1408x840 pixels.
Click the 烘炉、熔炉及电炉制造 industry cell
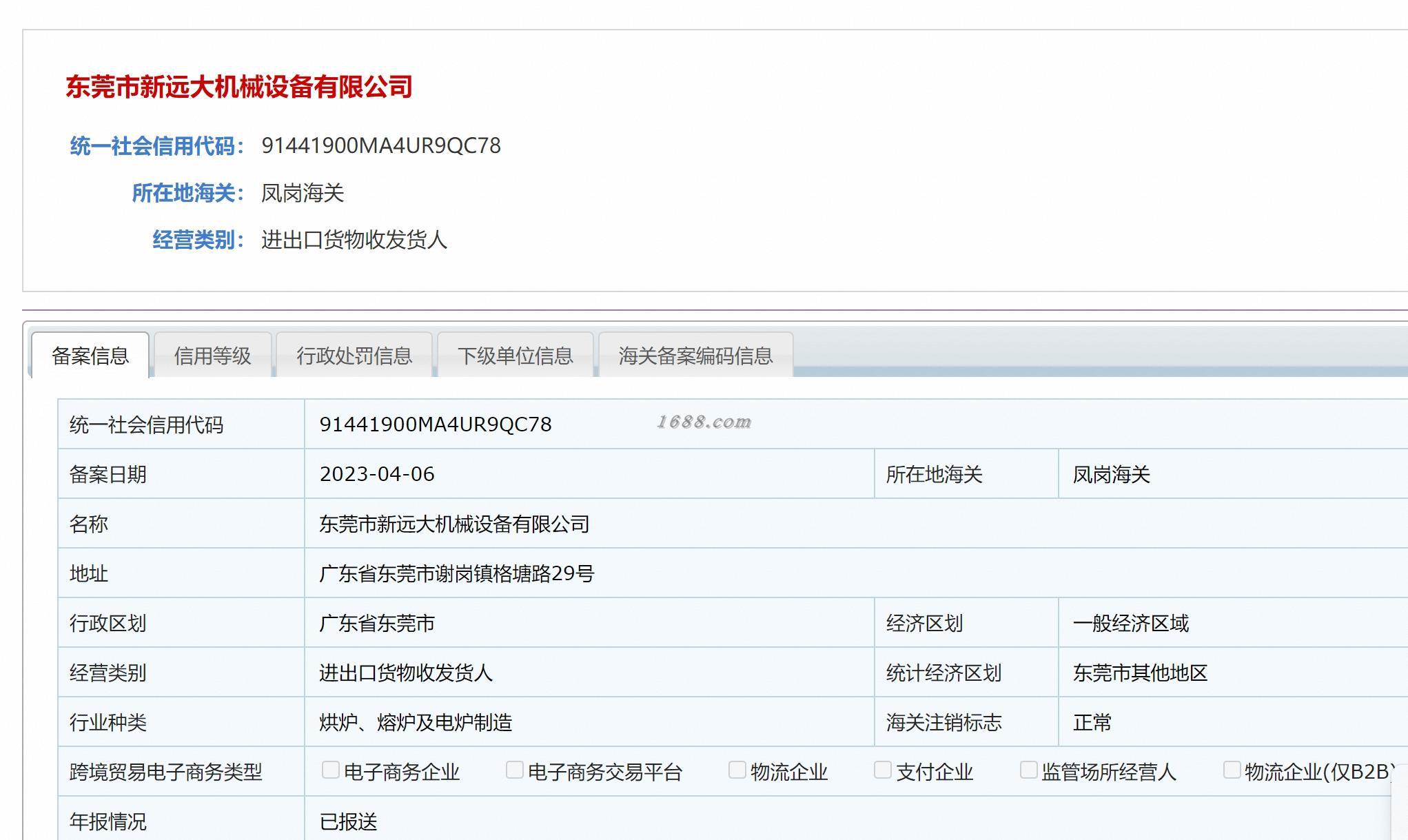coord(416,722)
